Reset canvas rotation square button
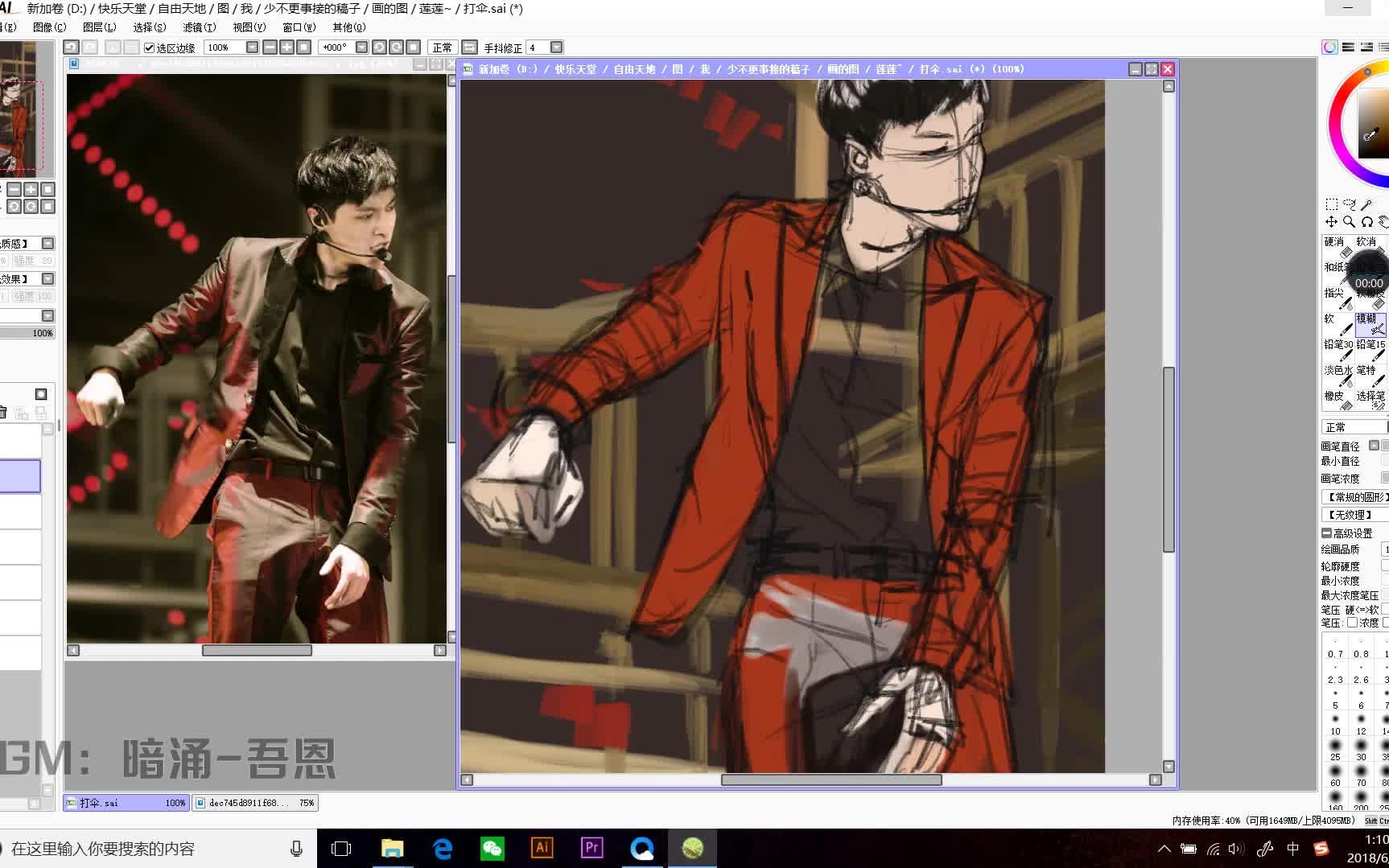This screenshot has height=868, width=1389. tap(413, 47)
